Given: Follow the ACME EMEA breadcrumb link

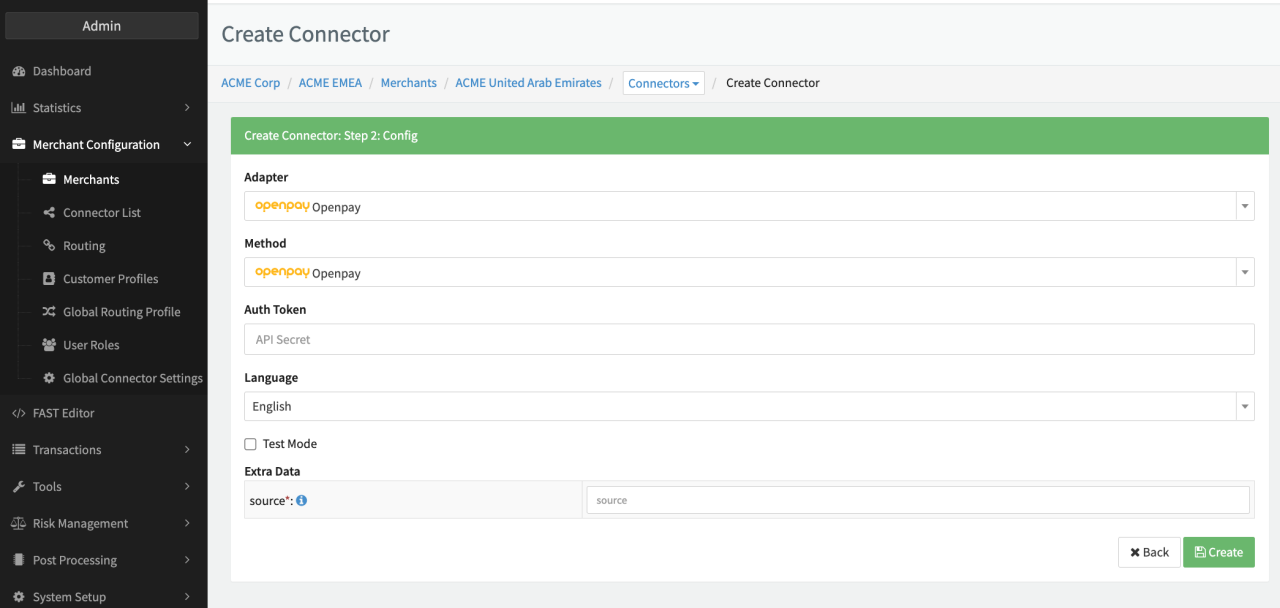Looking at the screenshot, I should [330, 83].
